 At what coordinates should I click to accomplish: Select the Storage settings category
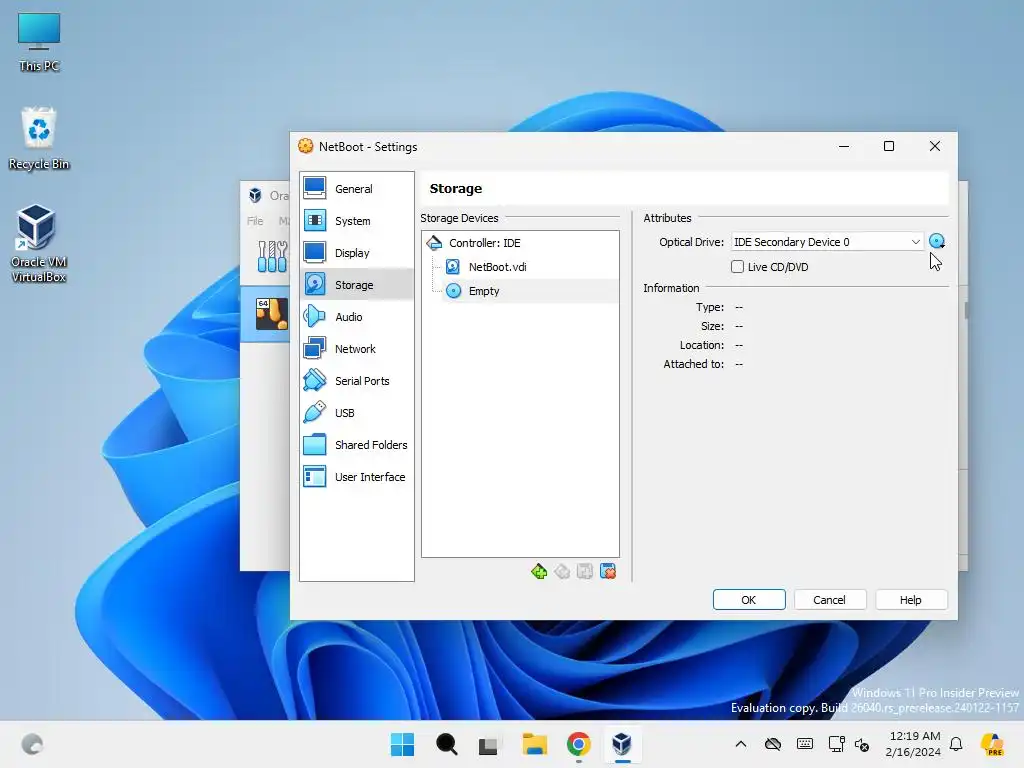click(x=357, y=285)
